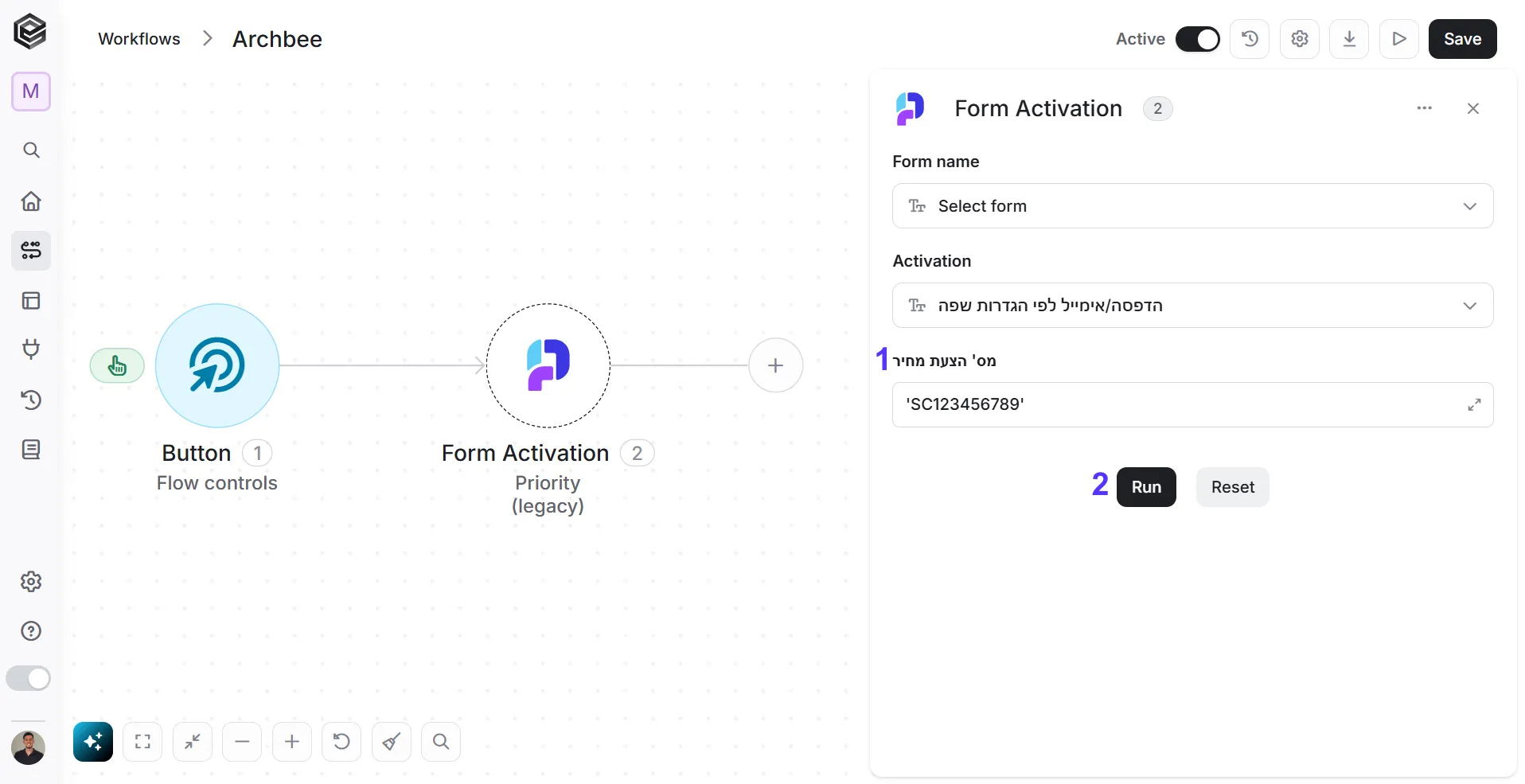Open the plug integrations sidebar icon
The width and height of the screenshot is (1525, 784).
point(31,349)
